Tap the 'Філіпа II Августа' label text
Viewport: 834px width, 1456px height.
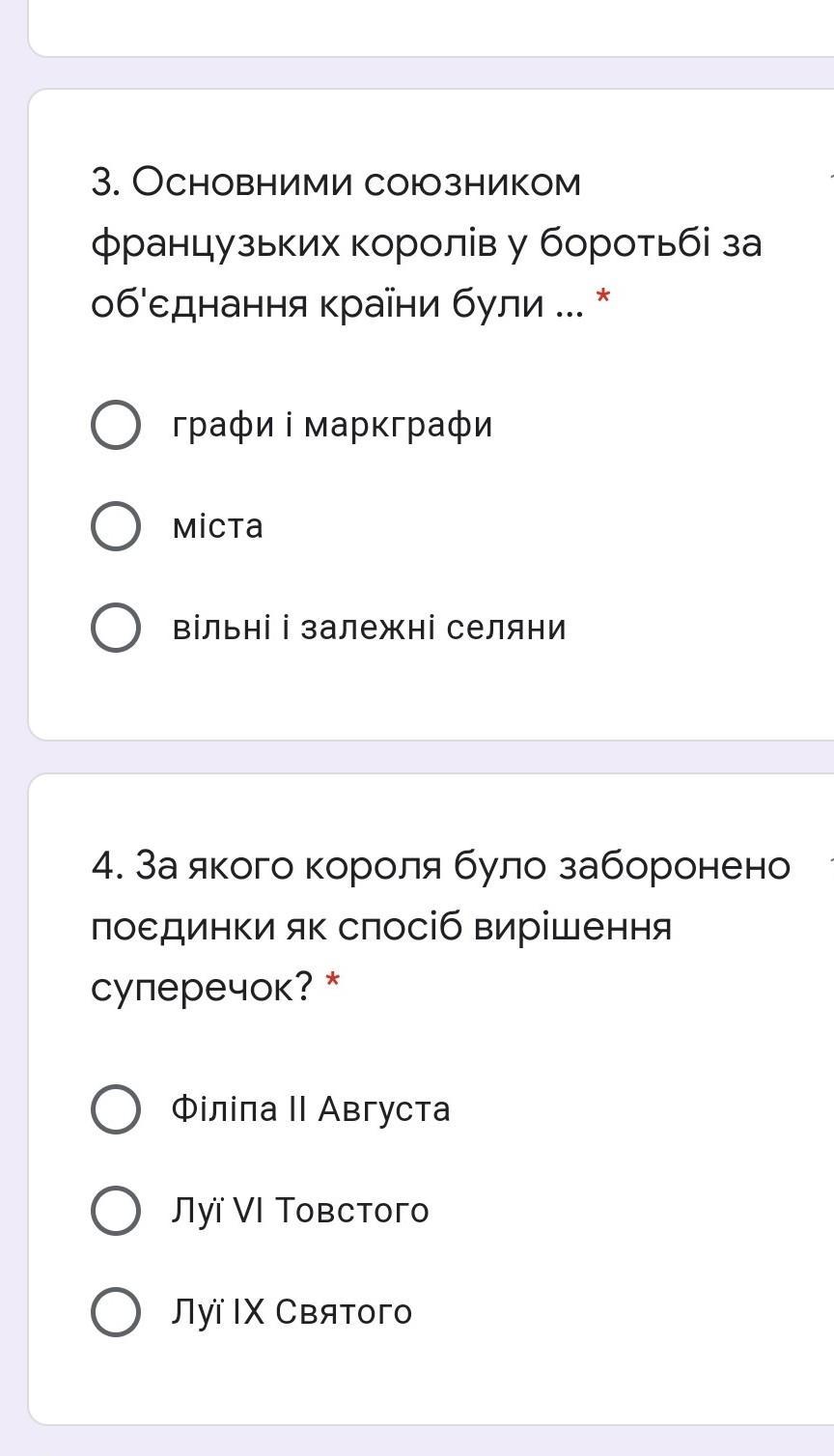(x=311, y=1108)
